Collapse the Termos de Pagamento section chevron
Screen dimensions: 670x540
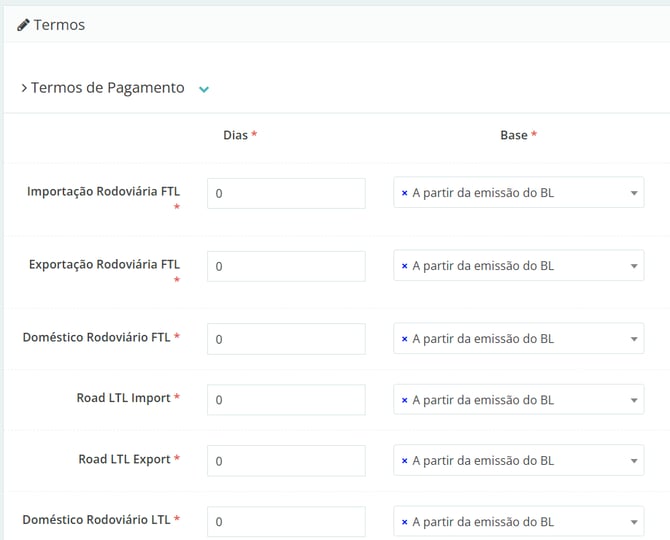(204, 89)
